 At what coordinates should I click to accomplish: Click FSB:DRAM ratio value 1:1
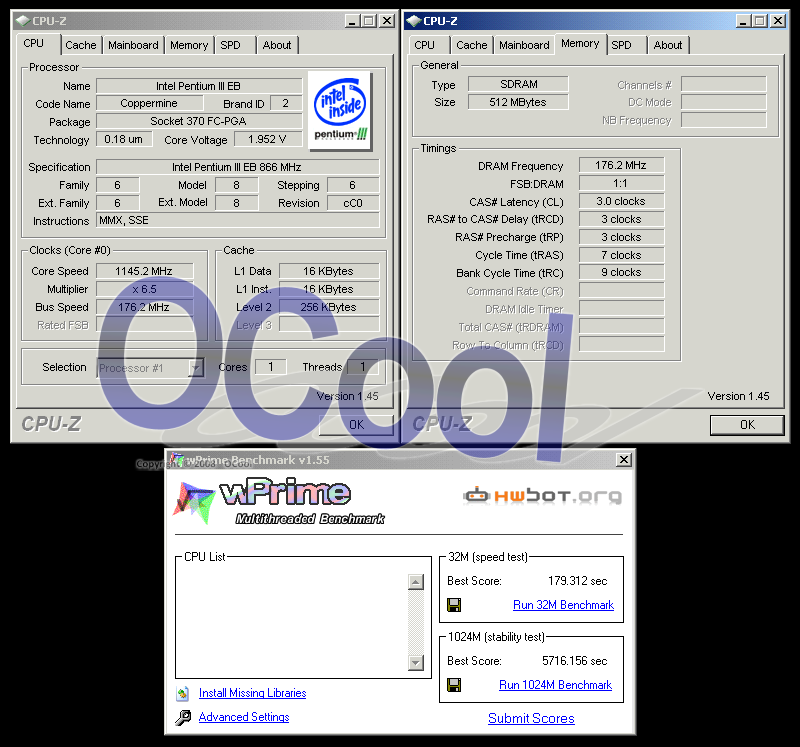[x=621, y=183]
